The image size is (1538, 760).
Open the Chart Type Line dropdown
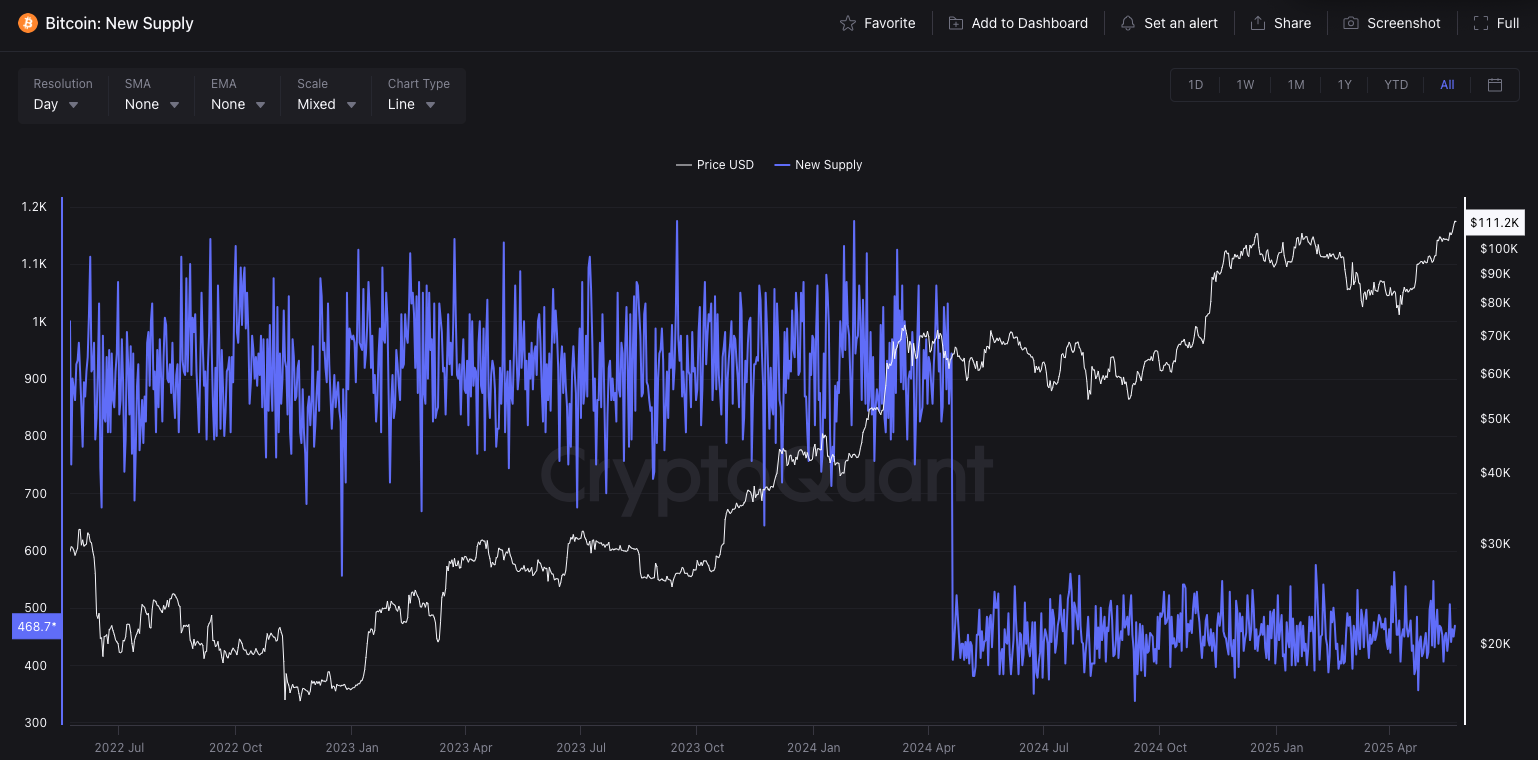click(412, 104)
